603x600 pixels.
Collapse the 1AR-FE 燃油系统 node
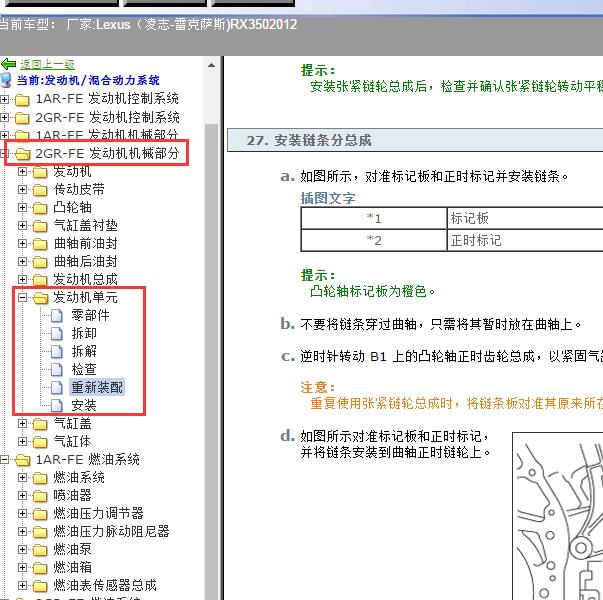pos(4,460)
